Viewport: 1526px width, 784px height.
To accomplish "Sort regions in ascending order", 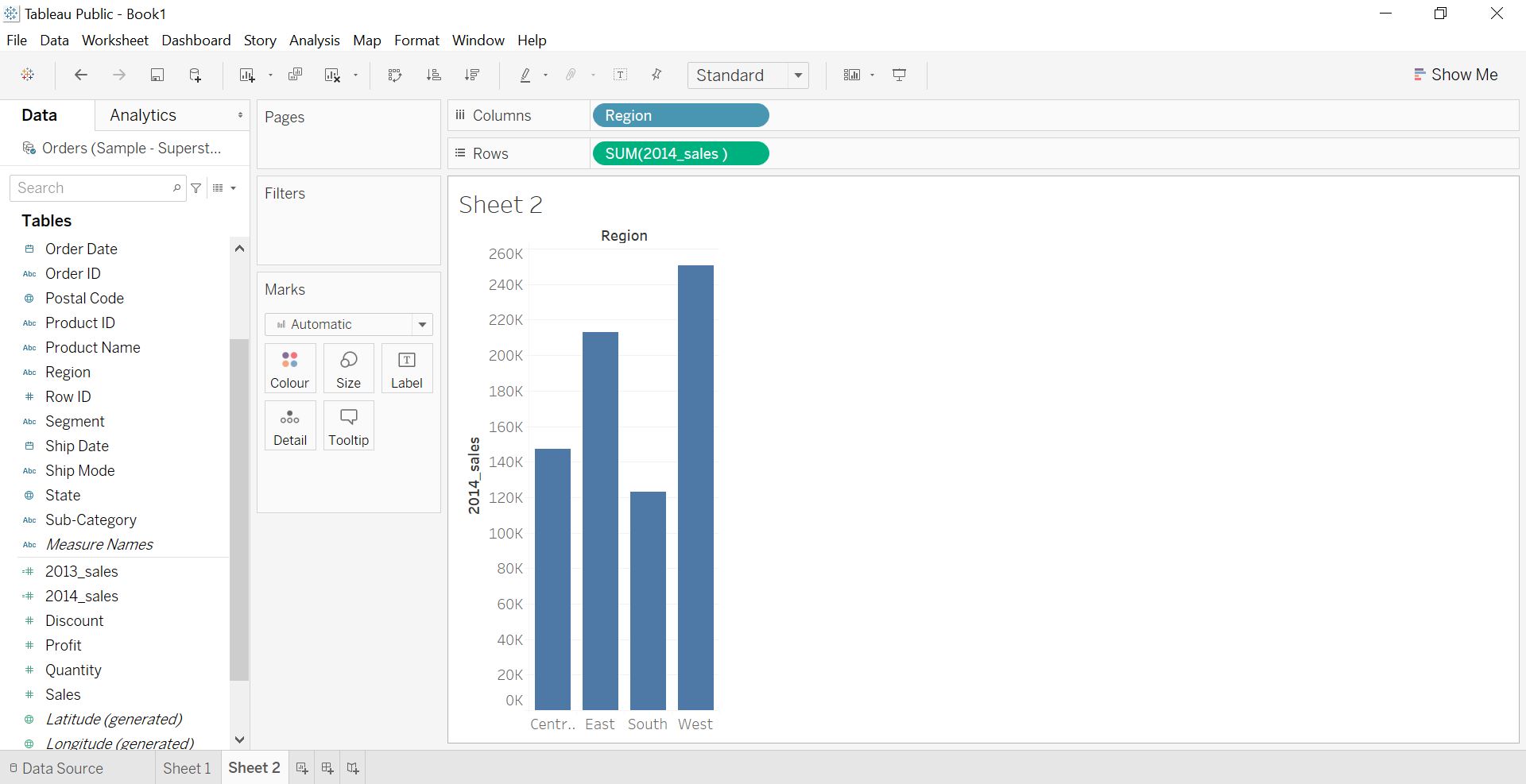I will pos(434,75).
